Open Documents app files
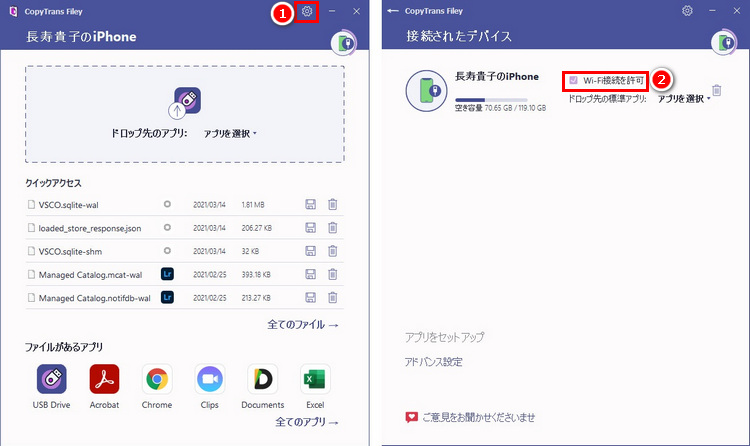Viewport: 750px width, 446px height. pos(263,379)
